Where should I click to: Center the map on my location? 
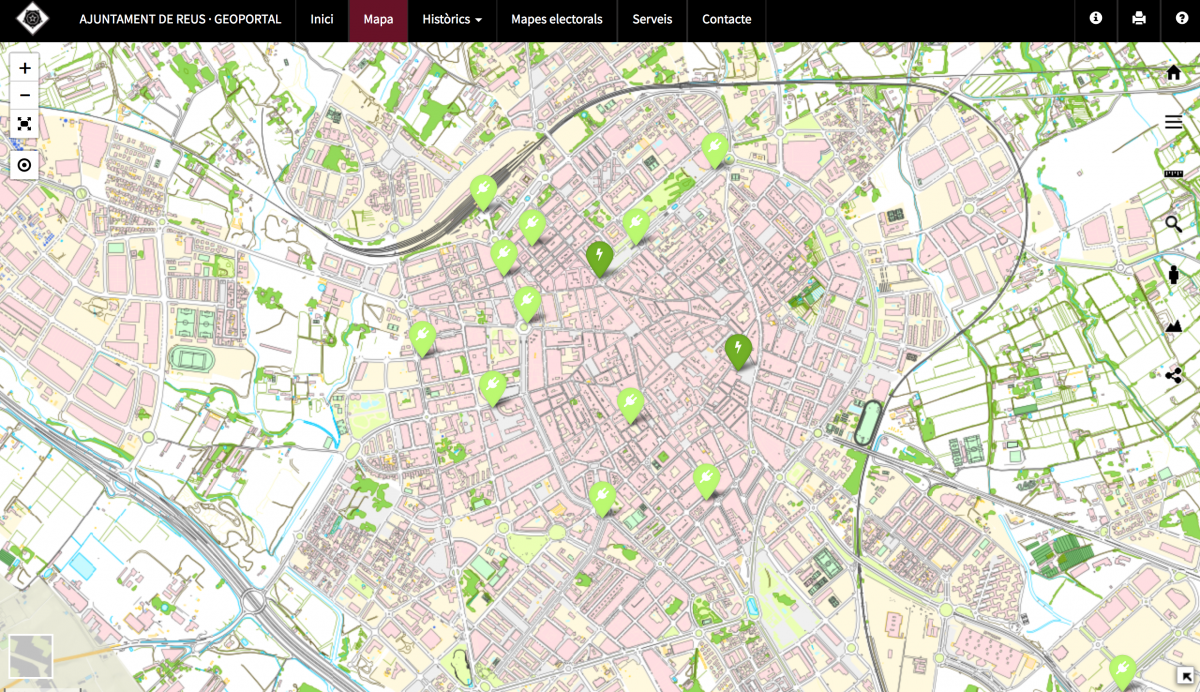pos(25,165)
